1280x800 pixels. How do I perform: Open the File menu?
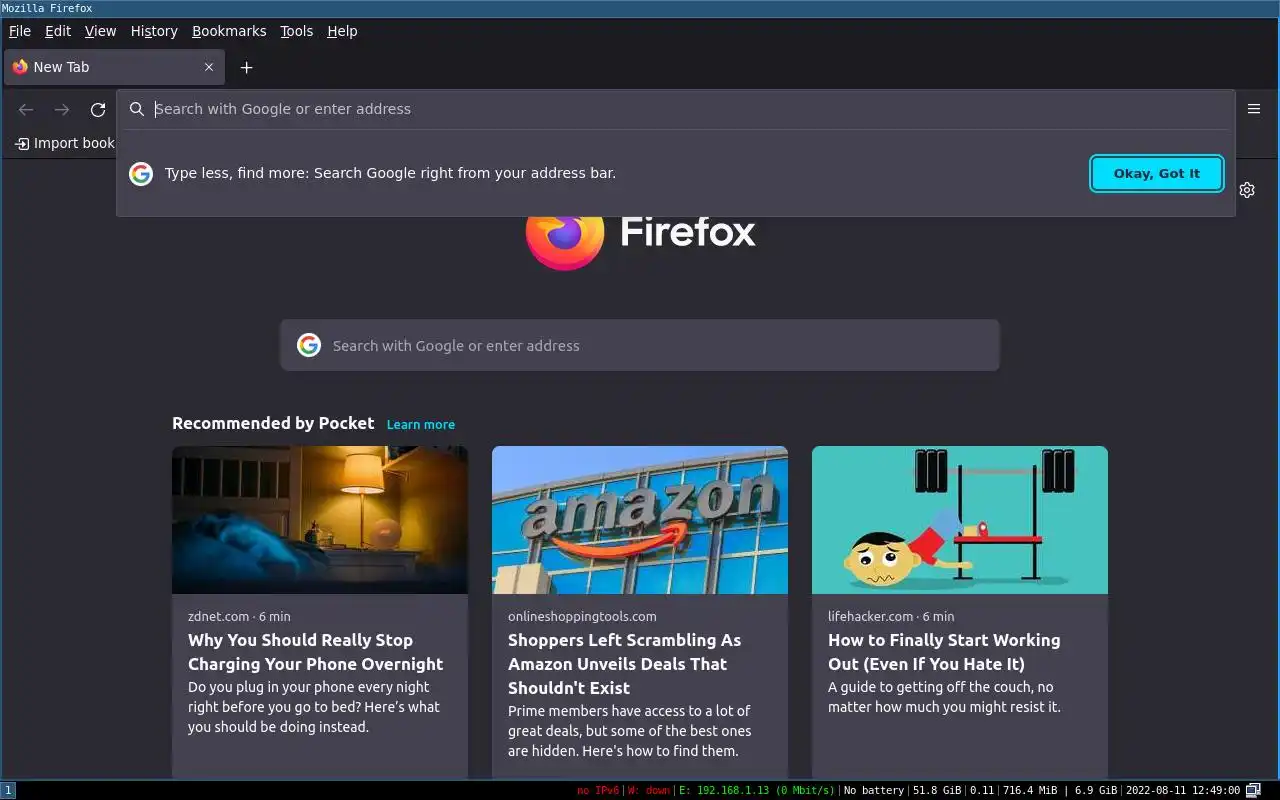20,31
